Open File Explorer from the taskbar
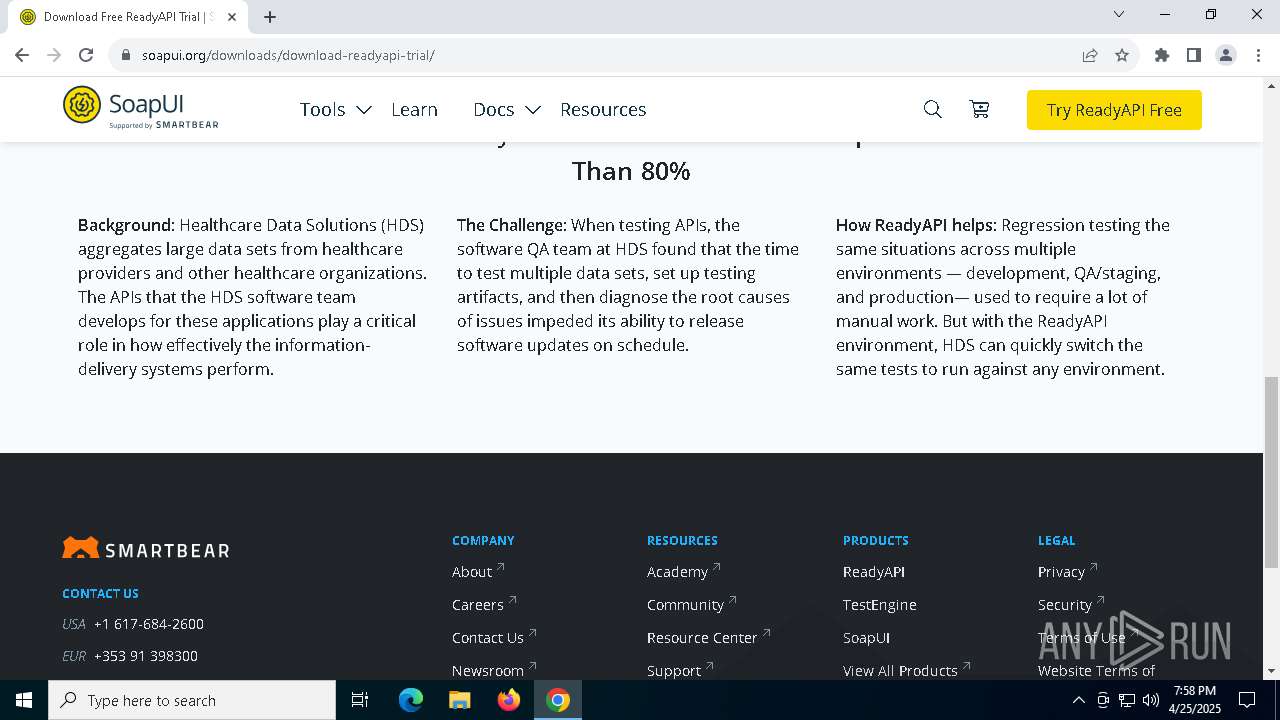 pos(460,700)
